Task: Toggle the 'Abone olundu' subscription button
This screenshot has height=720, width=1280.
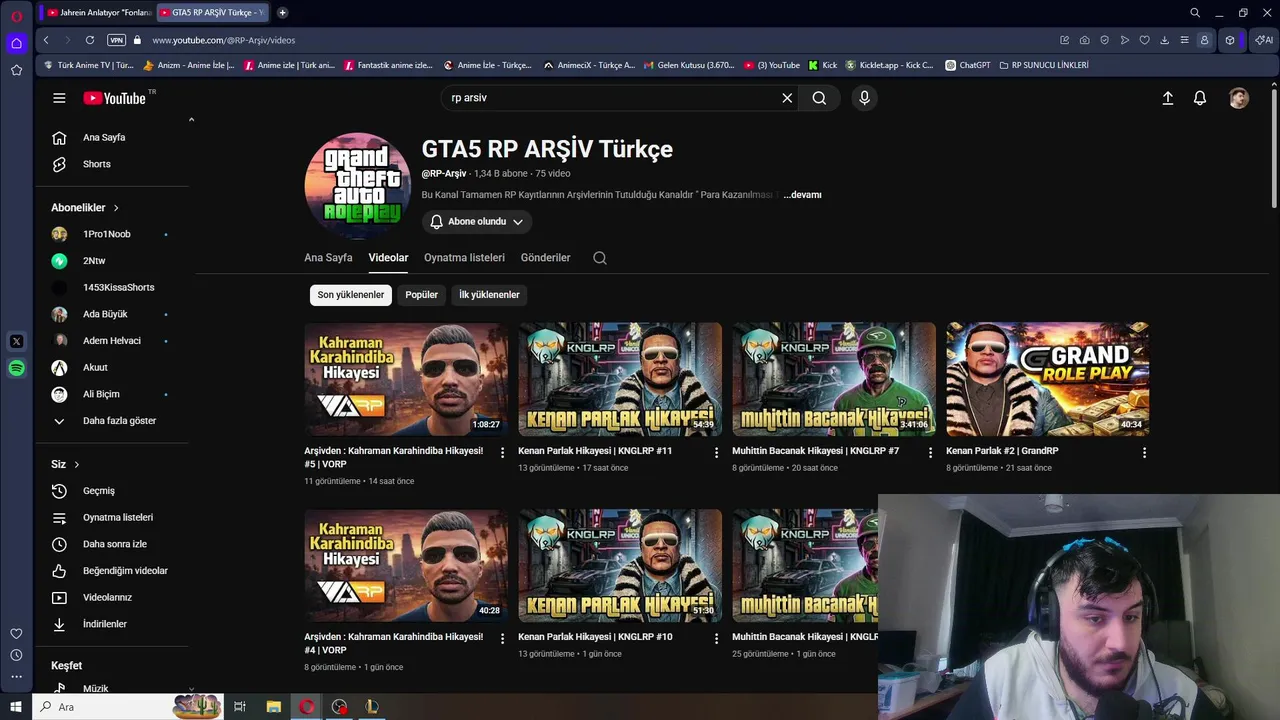Action: (x=477, y=222)
